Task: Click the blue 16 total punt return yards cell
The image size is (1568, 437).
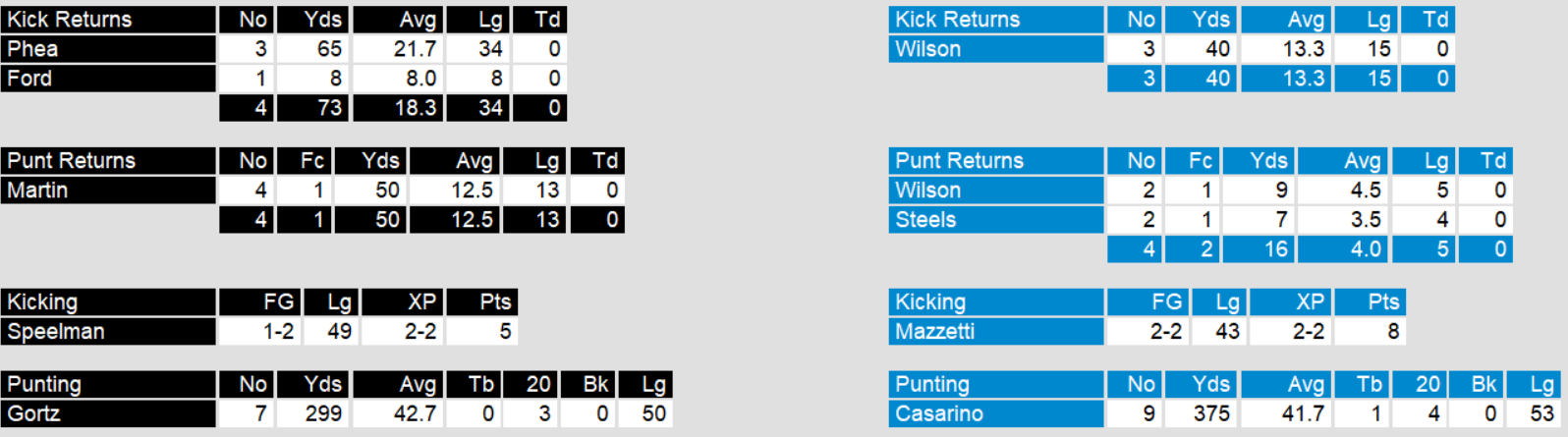Action: (1259, 249)
